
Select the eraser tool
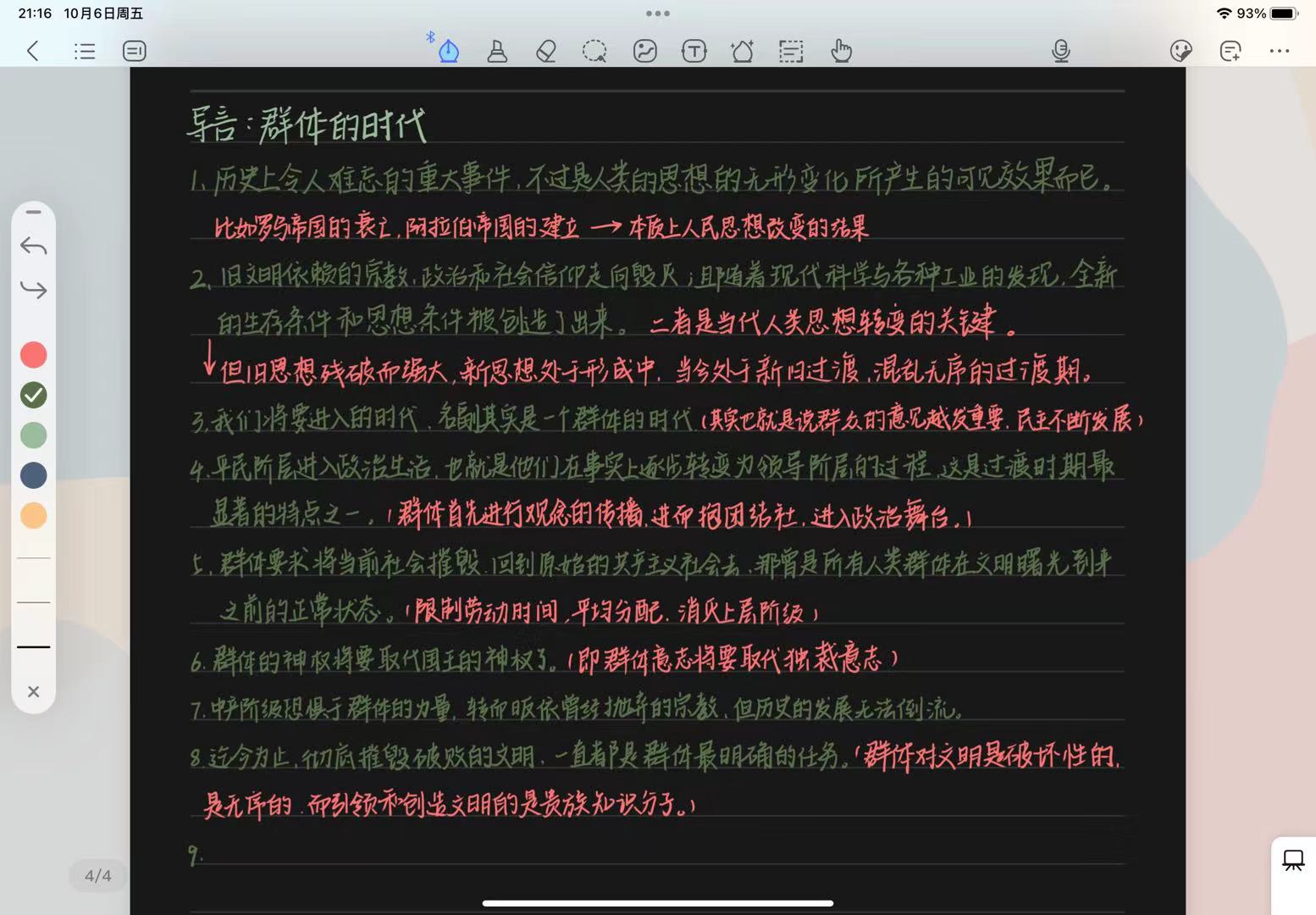pyautogui.click(x=546, y=51)
